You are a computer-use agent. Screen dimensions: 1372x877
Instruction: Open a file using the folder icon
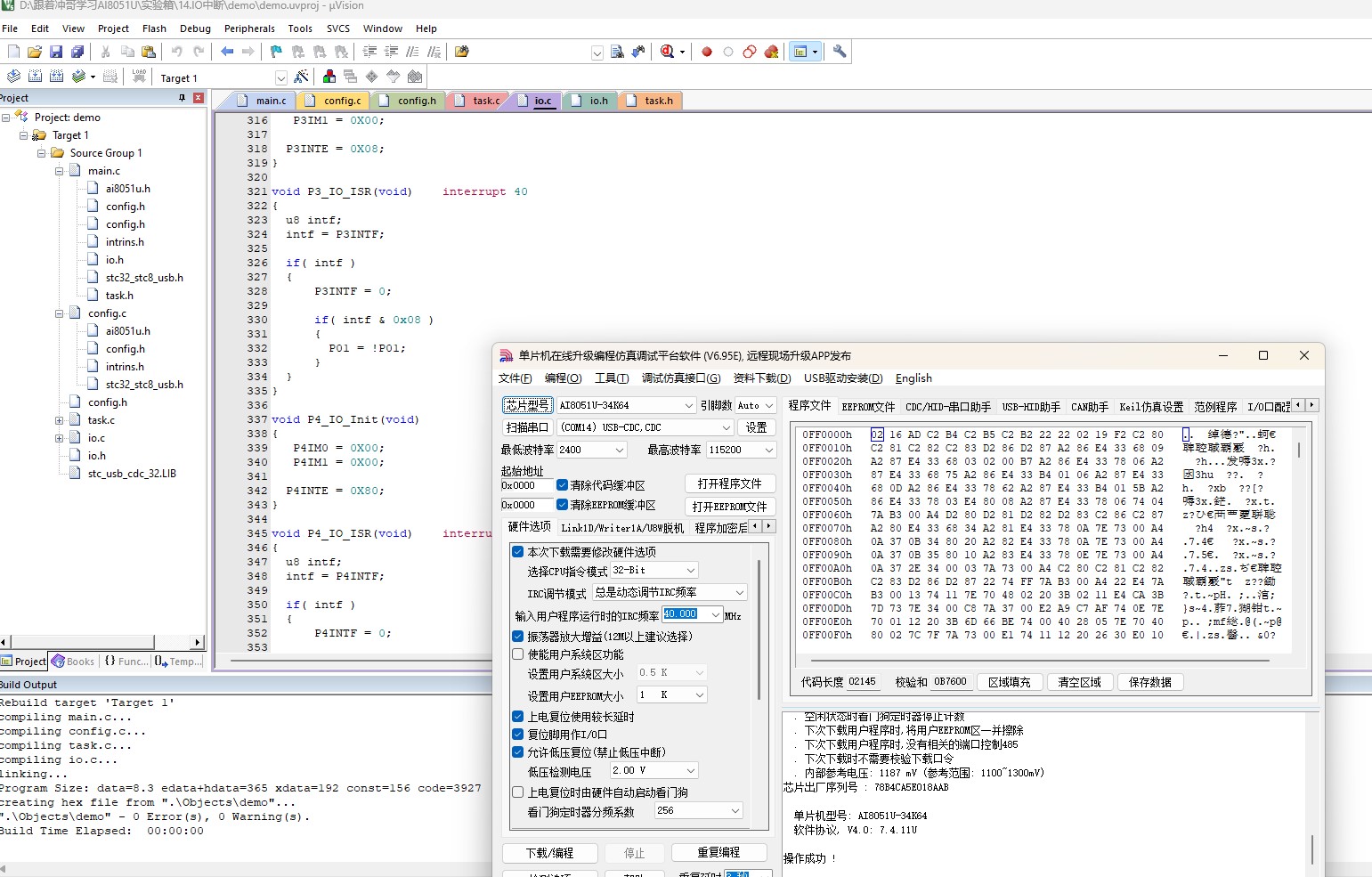click(x=35, y=52)
